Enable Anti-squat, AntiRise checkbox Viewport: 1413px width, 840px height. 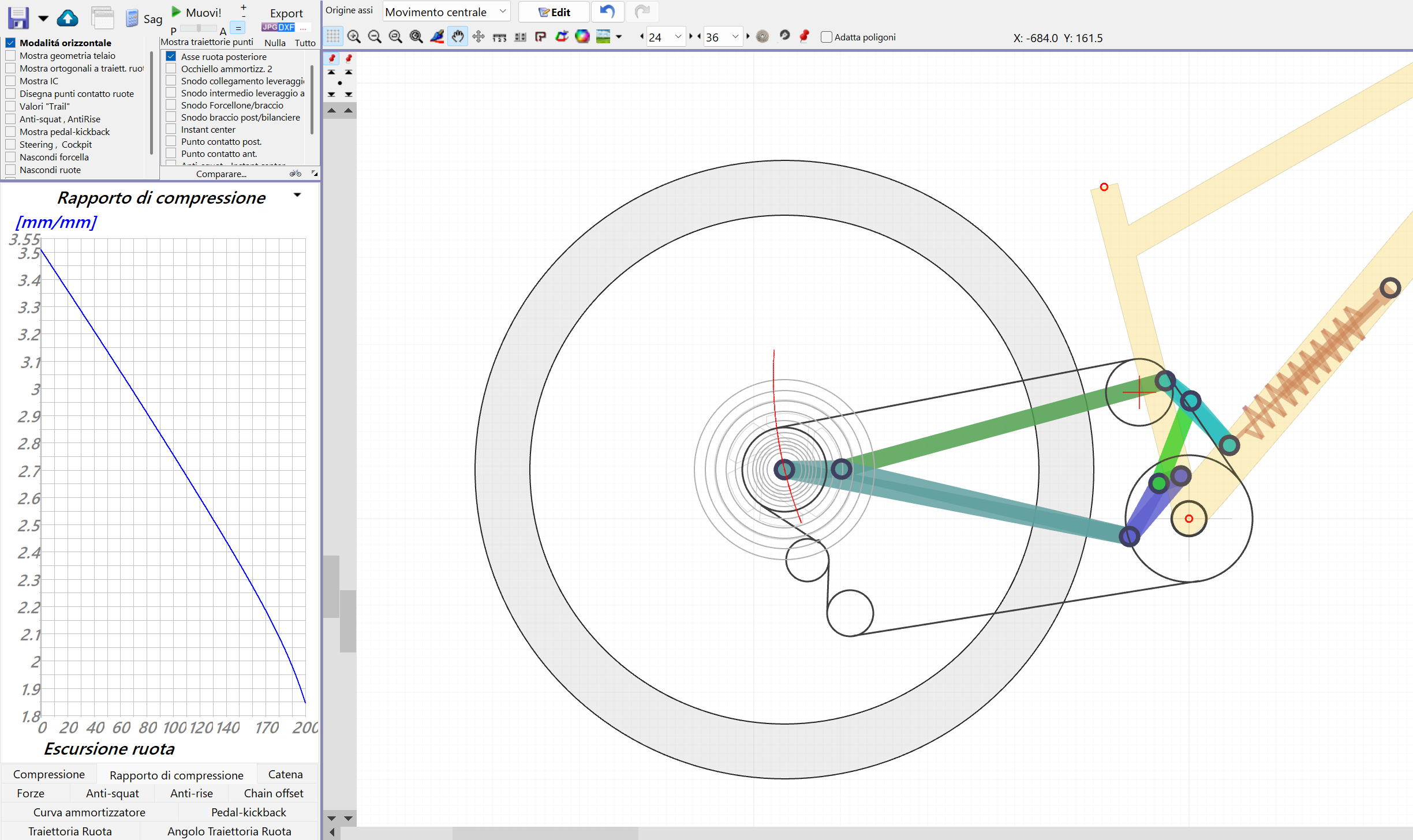pyautogui.click(x=10, y=119)
